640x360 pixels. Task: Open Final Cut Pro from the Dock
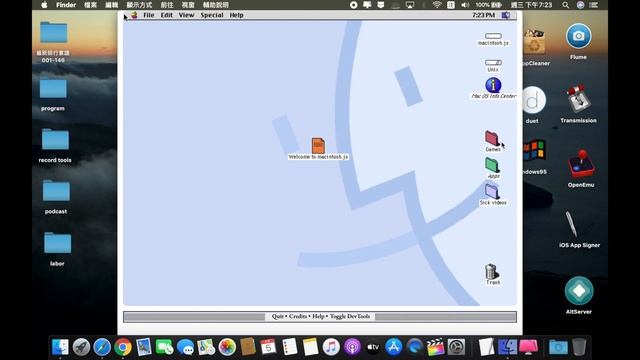point(435,347)
